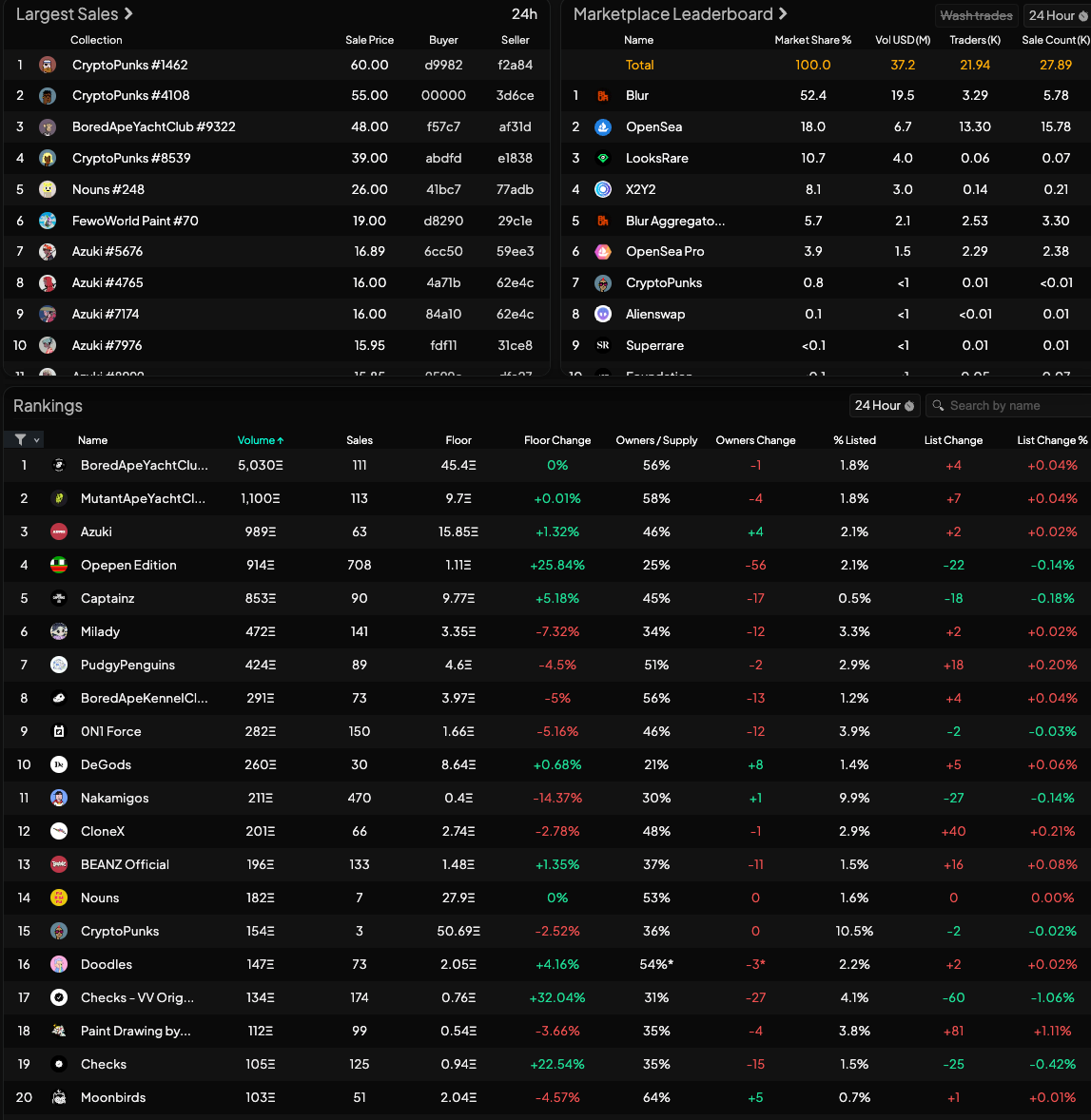The image size is (1091, 1120).
Task: Click the Nakamigos collection icon
Action: (x=59, y=798)
